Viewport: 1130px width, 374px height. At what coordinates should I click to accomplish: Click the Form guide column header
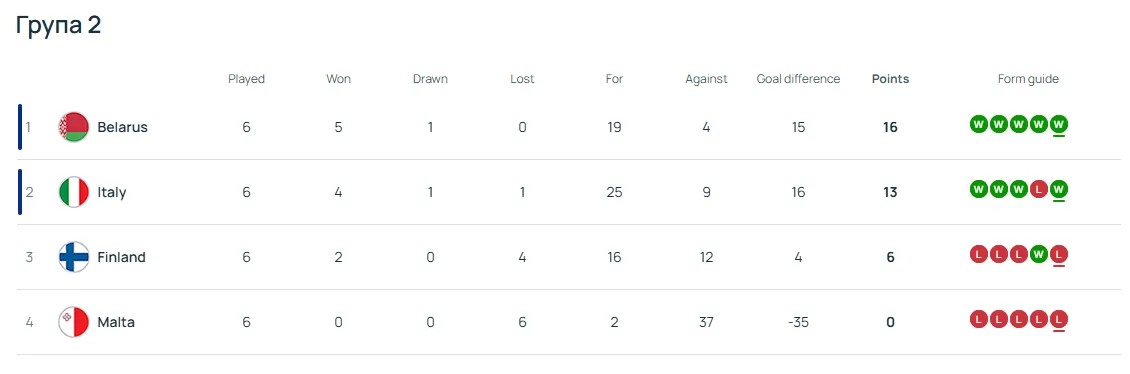click(1028, 79)
